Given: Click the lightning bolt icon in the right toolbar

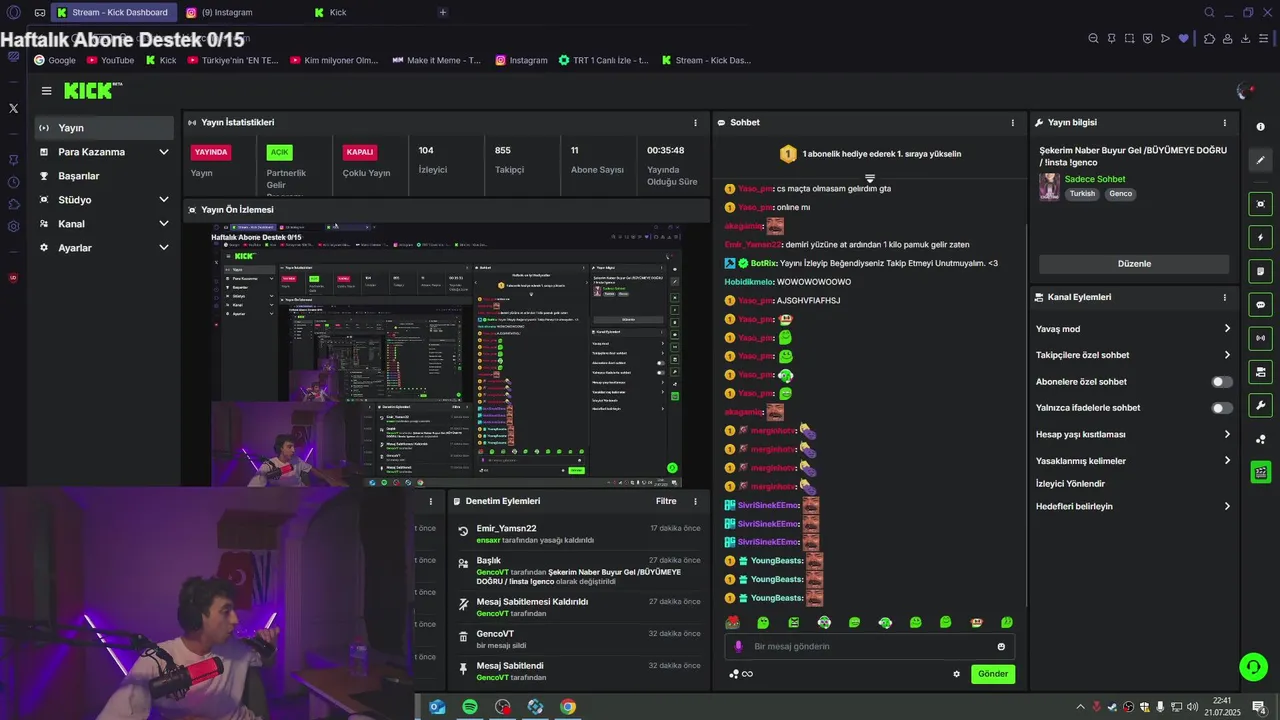Looking at the screenshot, I should point(1260,238).
